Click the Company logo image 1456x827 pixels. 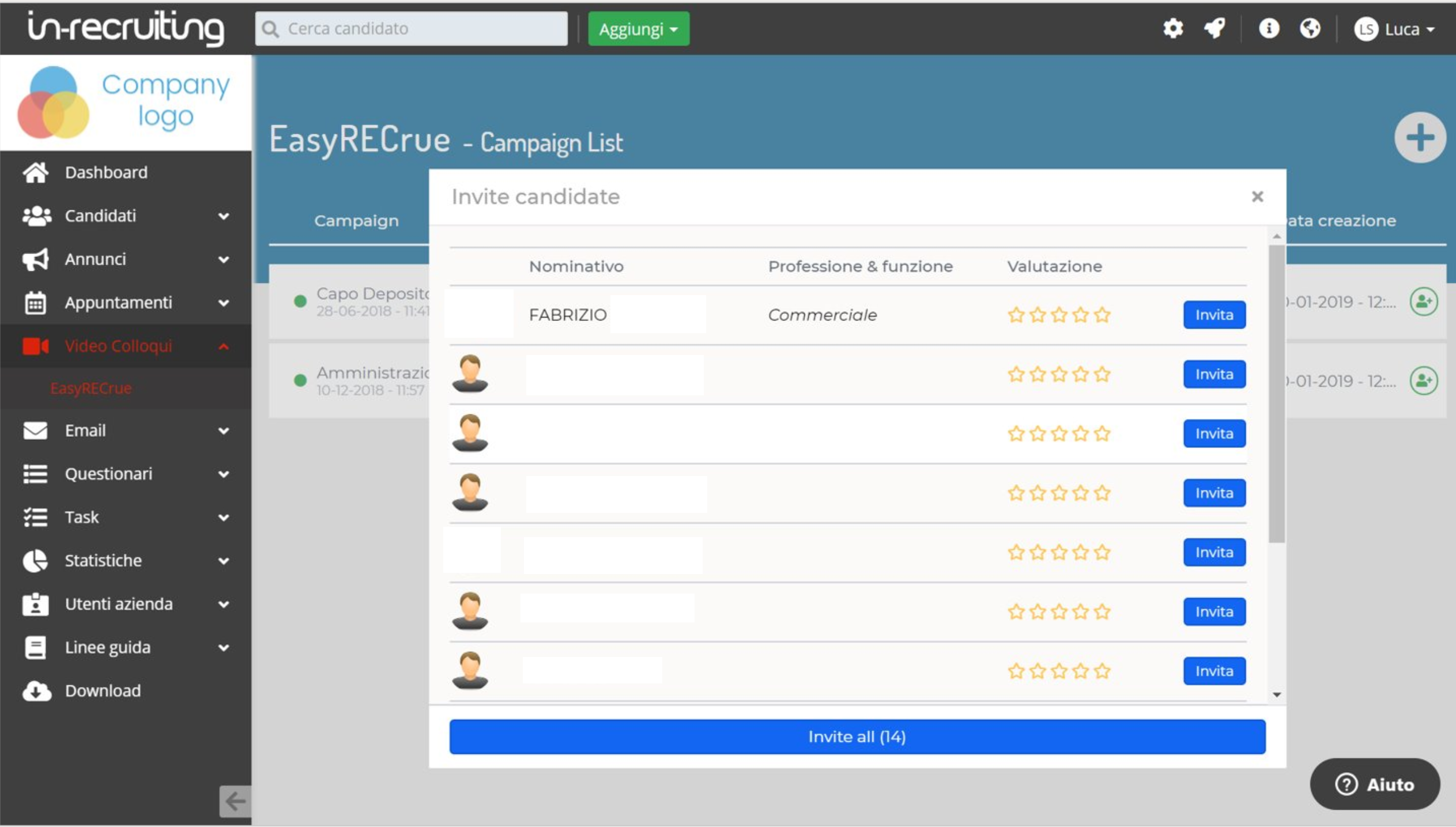click(125, 103)
